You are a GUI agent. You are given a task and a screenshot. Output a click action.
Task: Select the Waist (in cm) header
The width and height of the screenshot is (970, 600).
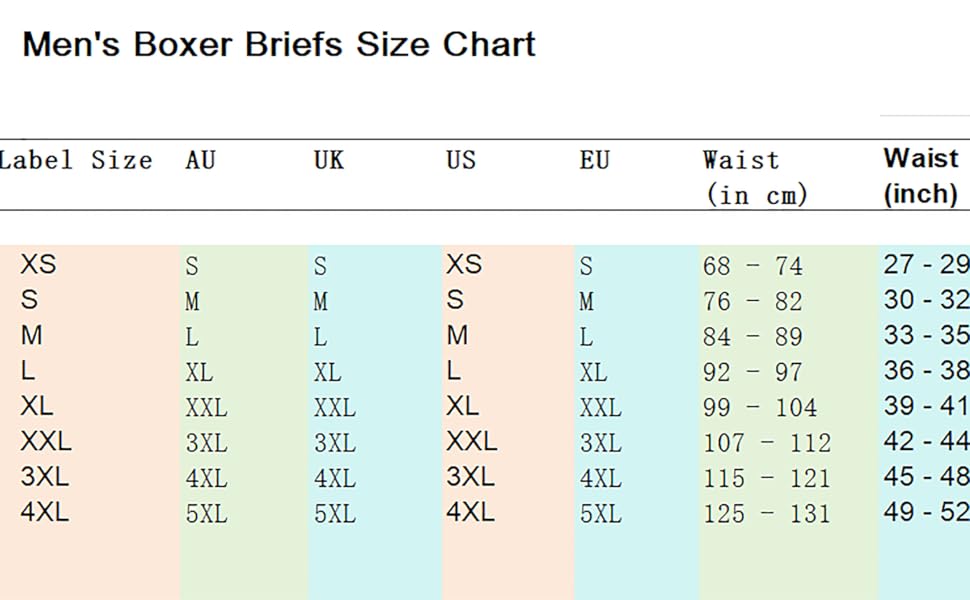click(755, 178)
